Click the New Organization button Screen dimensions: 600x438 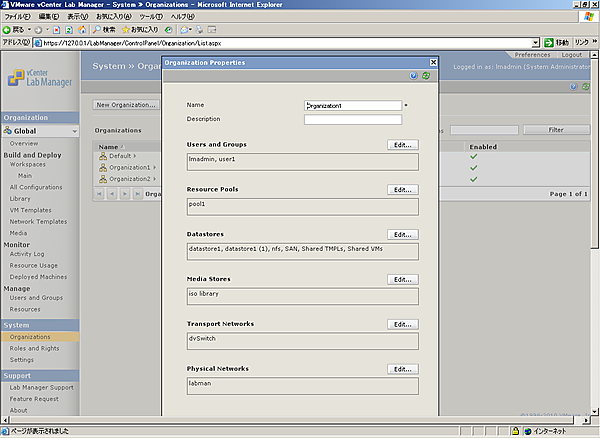click(x=126, y=104)
